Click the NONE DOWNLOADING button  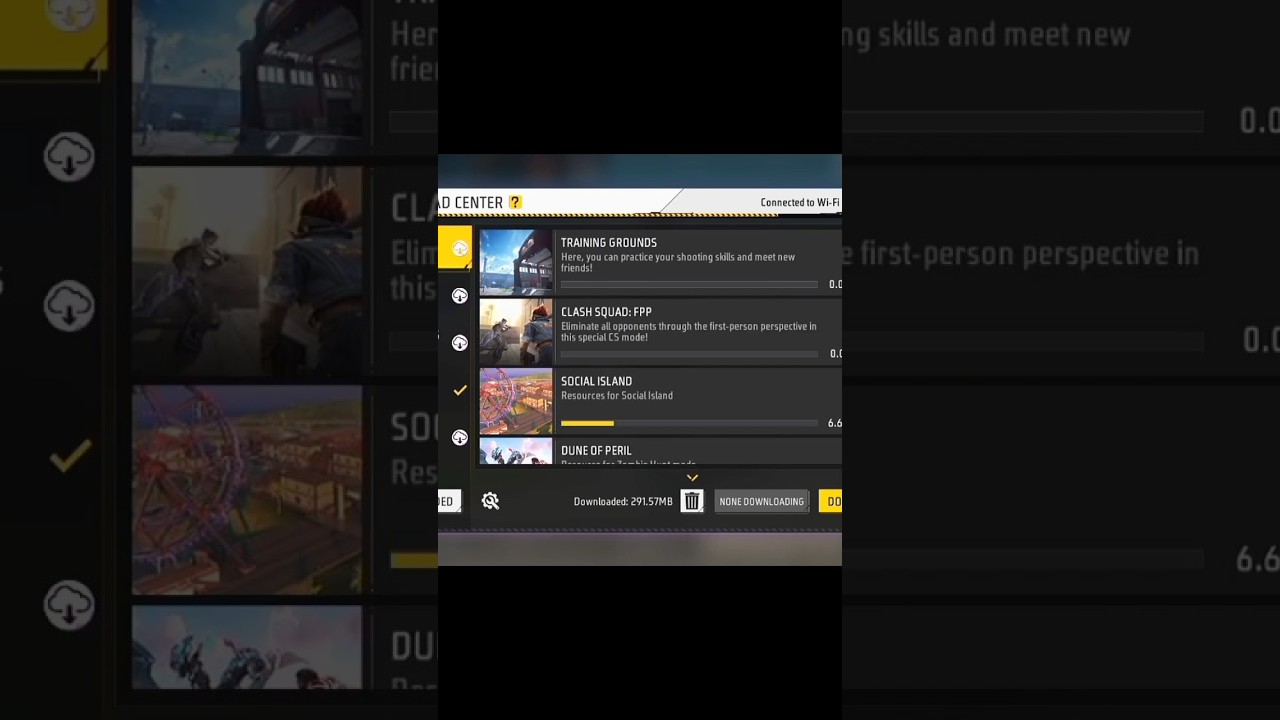click(x=761, y=501)
